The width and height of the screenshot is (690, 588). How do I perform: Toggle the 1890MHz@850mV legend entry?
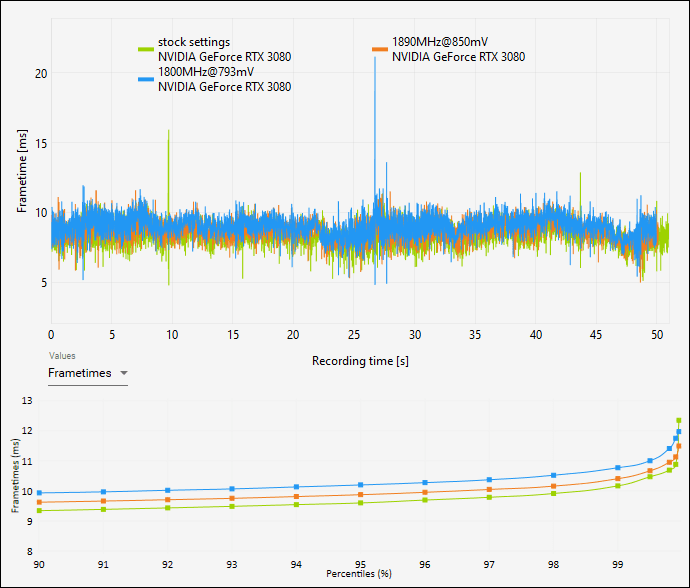tap(448, 49)
